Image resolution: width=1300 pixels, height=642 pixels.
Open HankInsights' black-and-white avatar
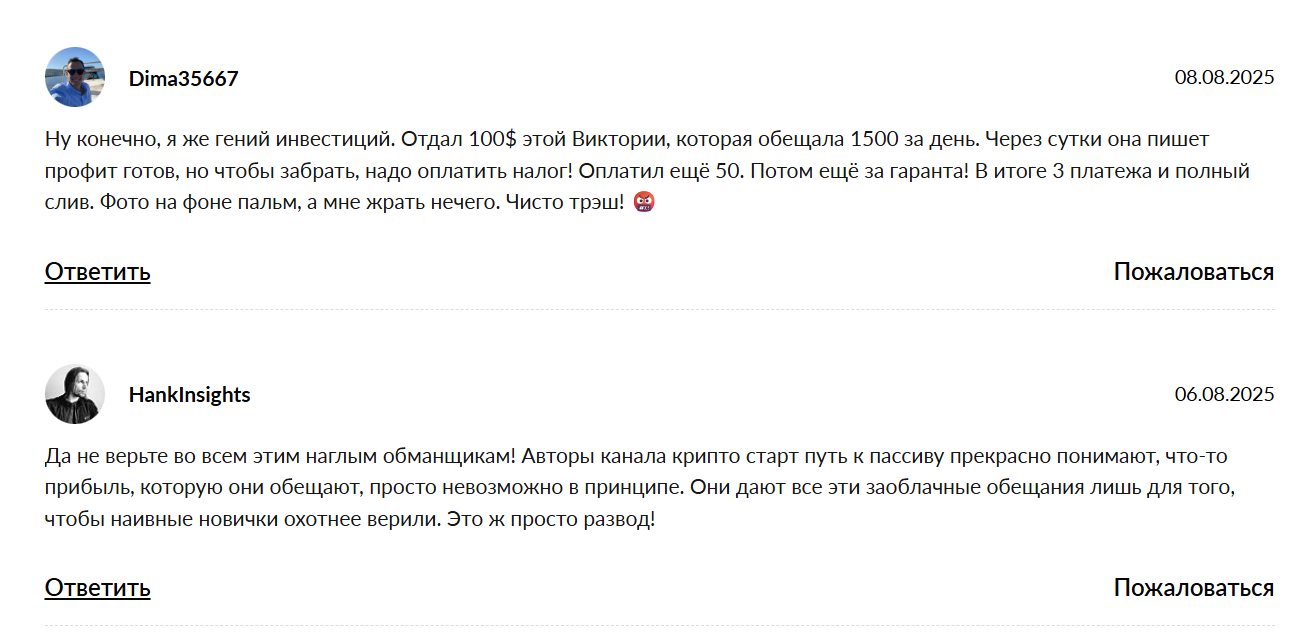(x=75, y=394)
